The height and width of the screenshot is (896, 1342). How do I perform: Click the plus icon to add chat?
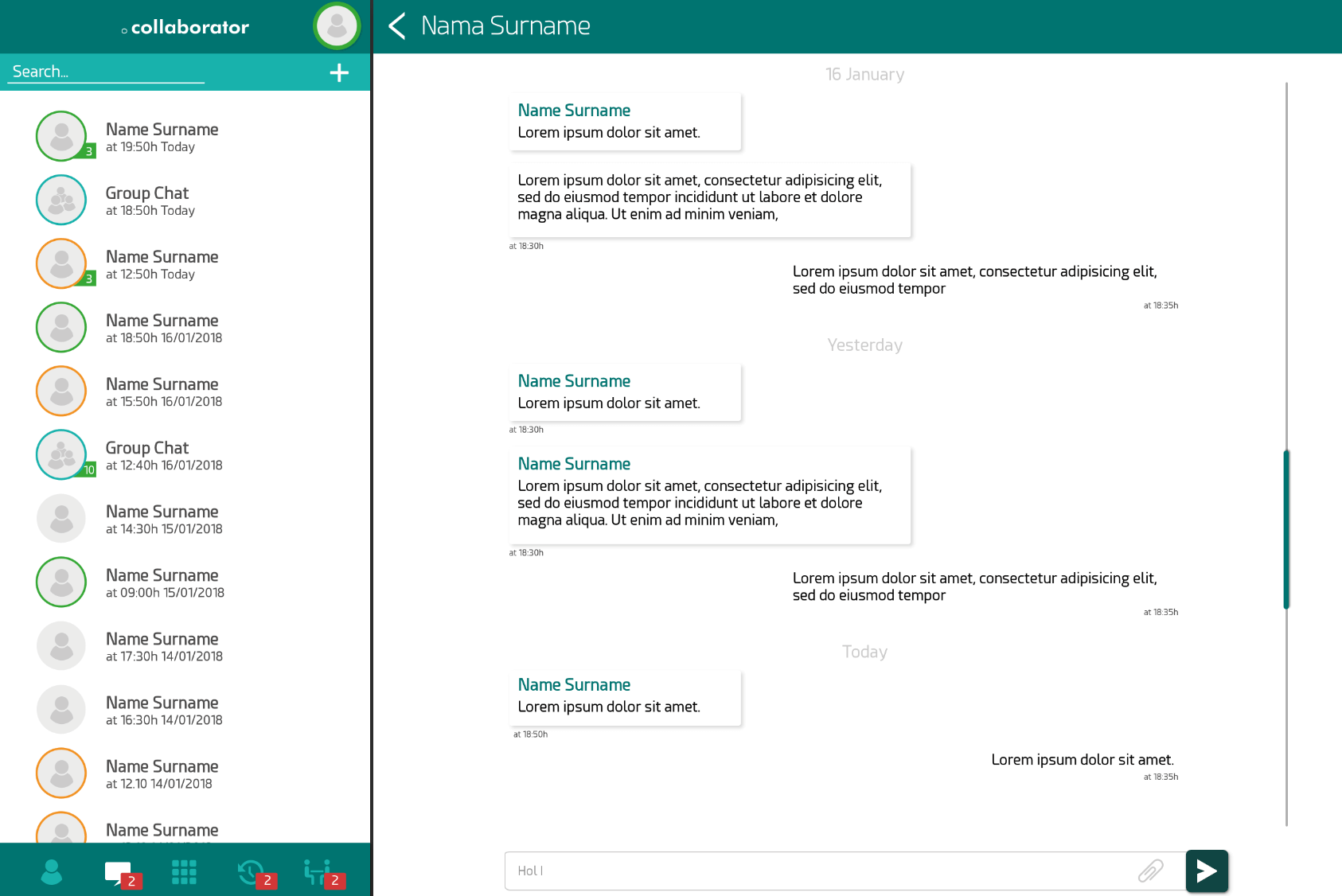click(x=339, y=72)
